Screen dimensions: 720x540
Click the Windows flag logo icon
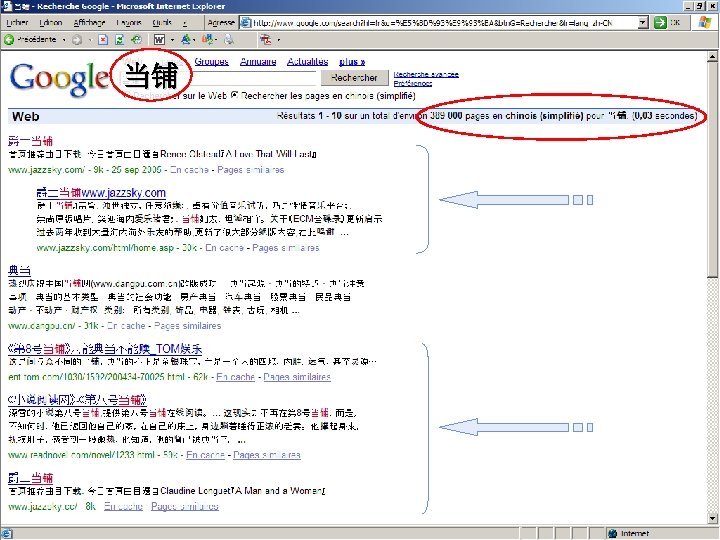704,22
